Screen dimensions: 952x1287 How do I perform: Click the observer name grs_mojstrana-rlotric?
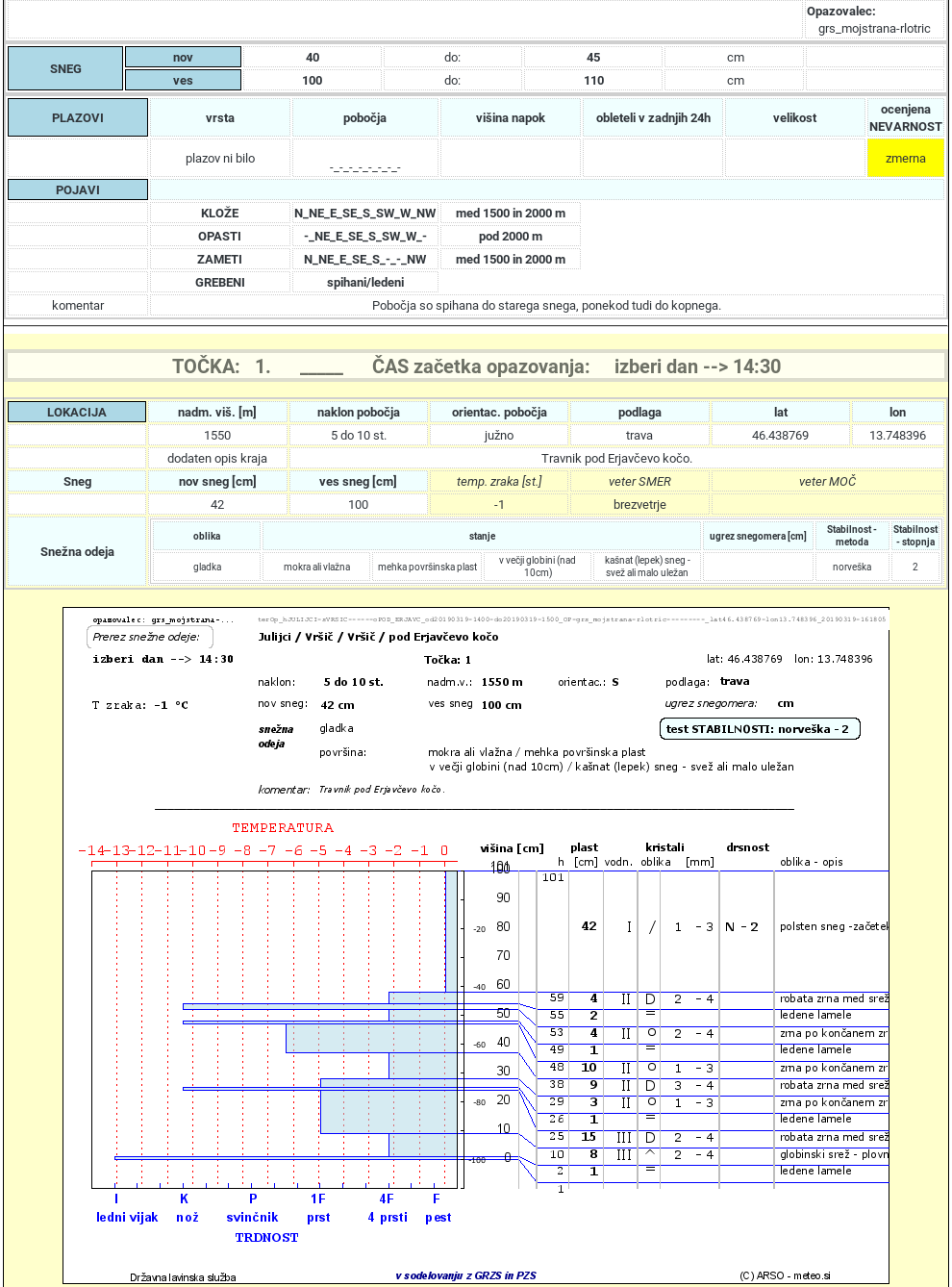pyautogui.click(x=874, y=29)
